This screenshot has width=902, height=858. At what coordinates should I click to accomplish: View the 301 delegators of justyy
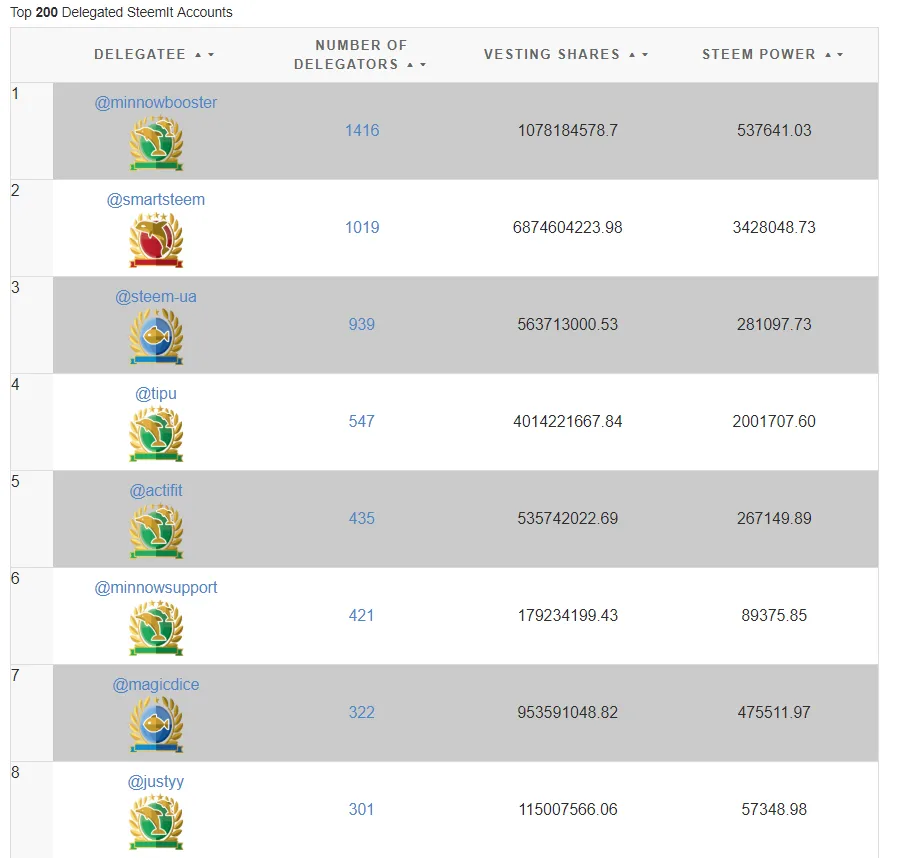(362, 810)
